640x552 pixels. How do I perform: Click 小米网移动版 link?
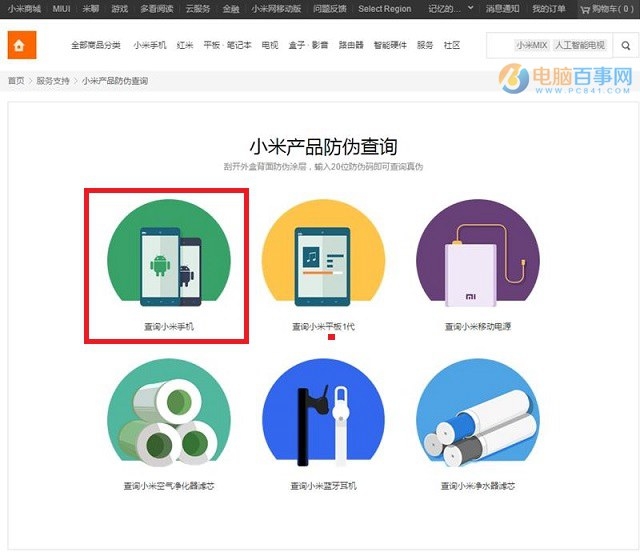click(276, 9)
